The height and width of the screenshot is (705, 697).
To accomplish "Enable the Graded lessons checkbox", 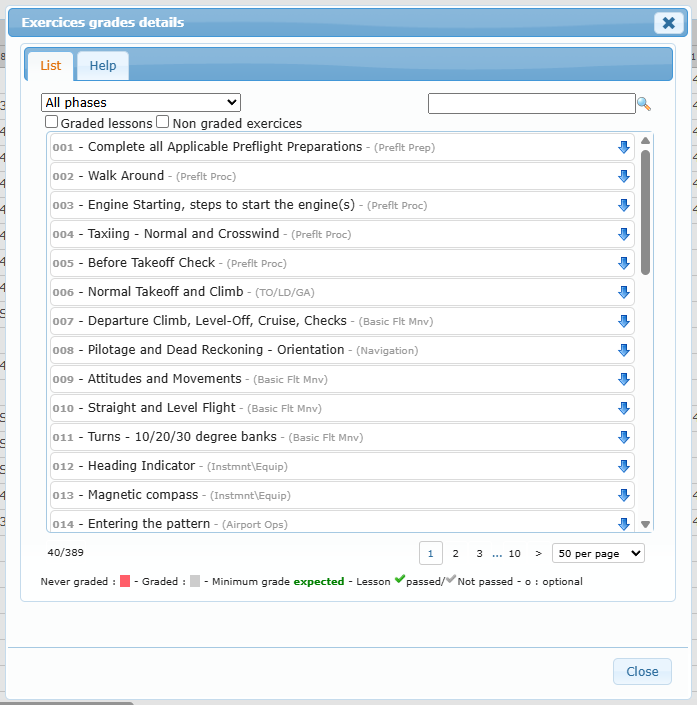I will point(51,122).
